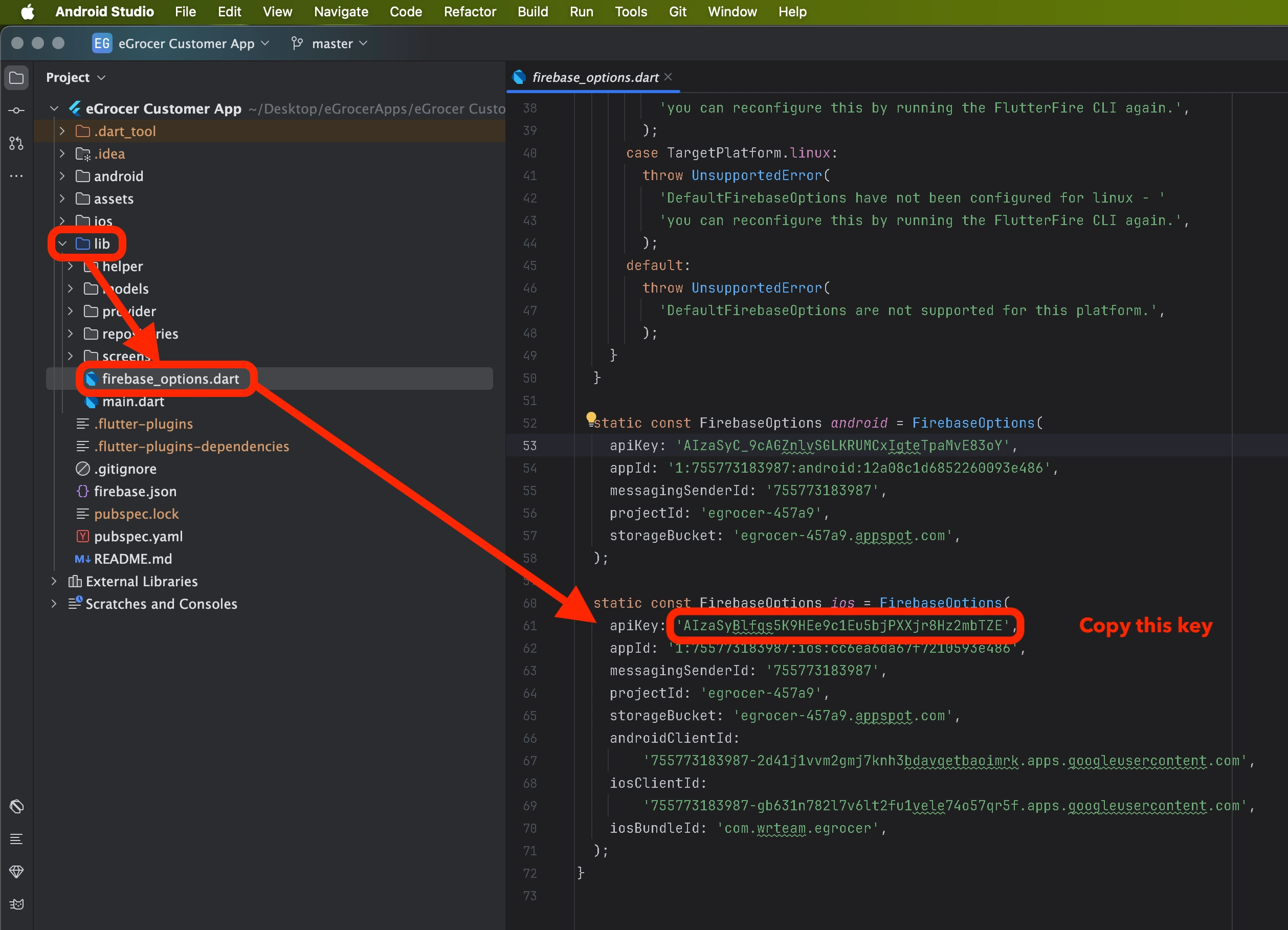Select the README.md markdown icon

(82, 559)
